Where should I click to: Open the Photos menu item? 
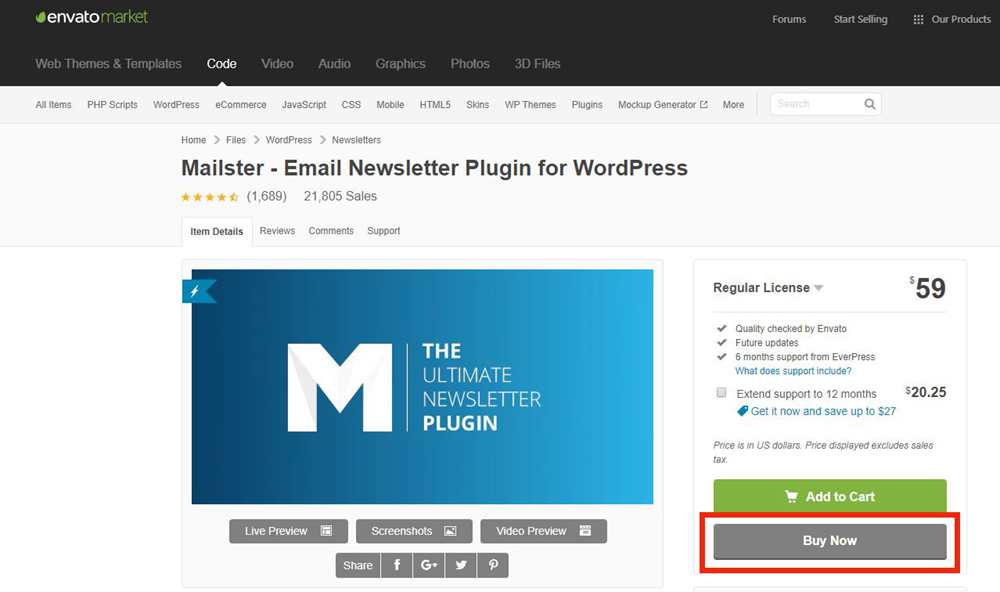(x=470, y=64)
